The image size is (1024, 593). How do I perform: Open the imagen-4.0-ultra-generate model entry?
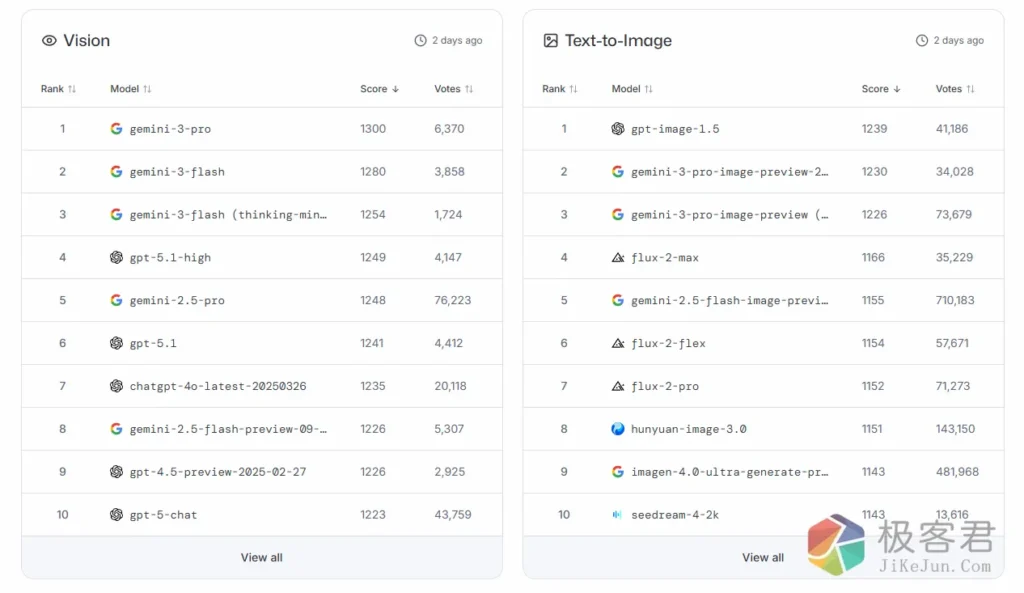(x=729, y=472)
